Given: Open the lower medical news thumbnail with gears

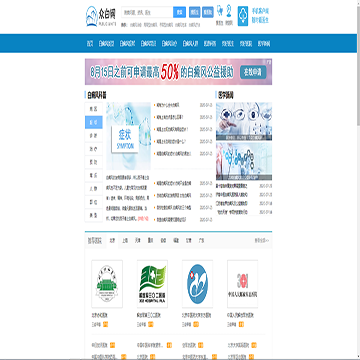Looking at the screenshot, I should [244, 162].
